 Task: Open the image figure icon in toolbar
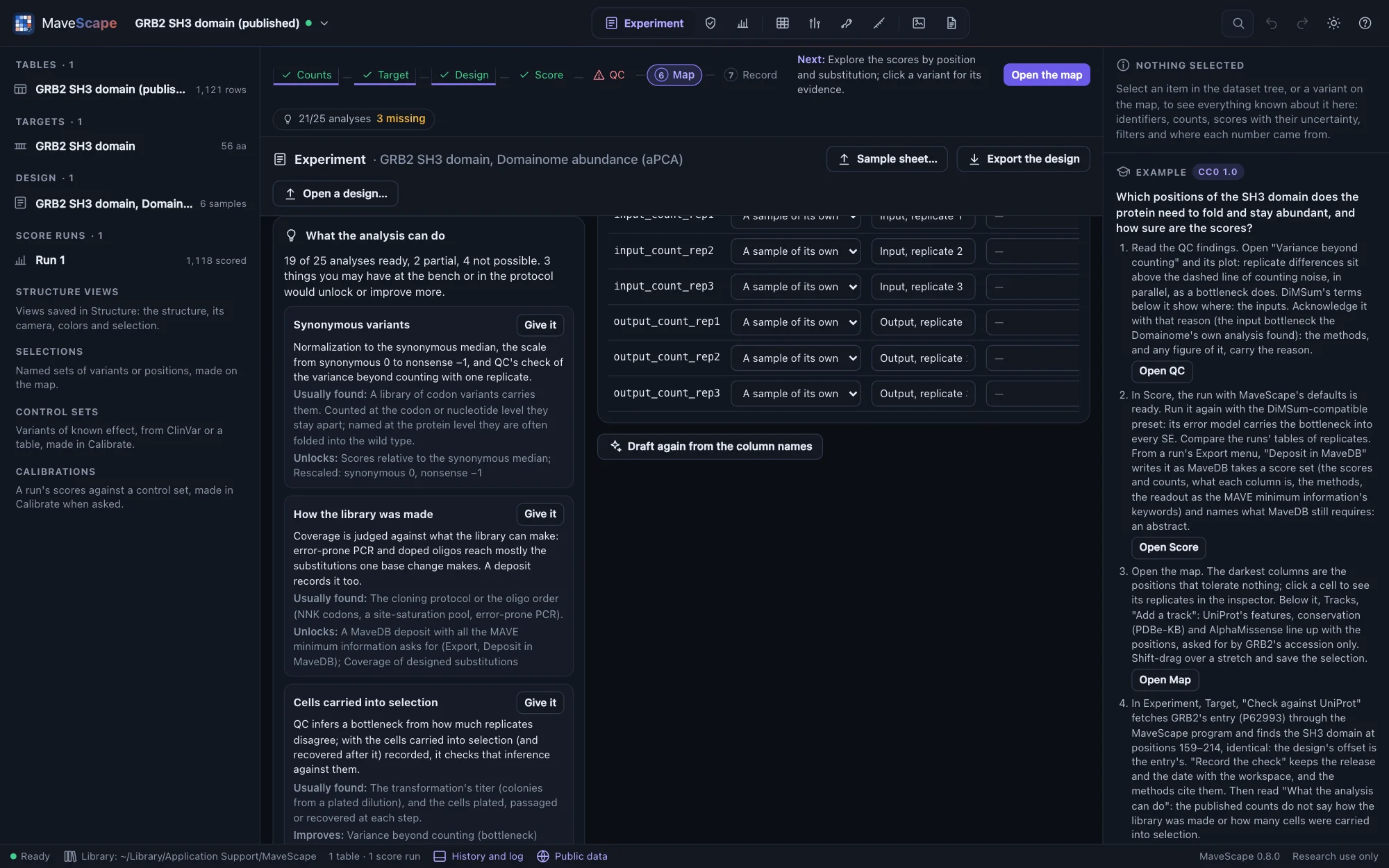pos(919,23)
